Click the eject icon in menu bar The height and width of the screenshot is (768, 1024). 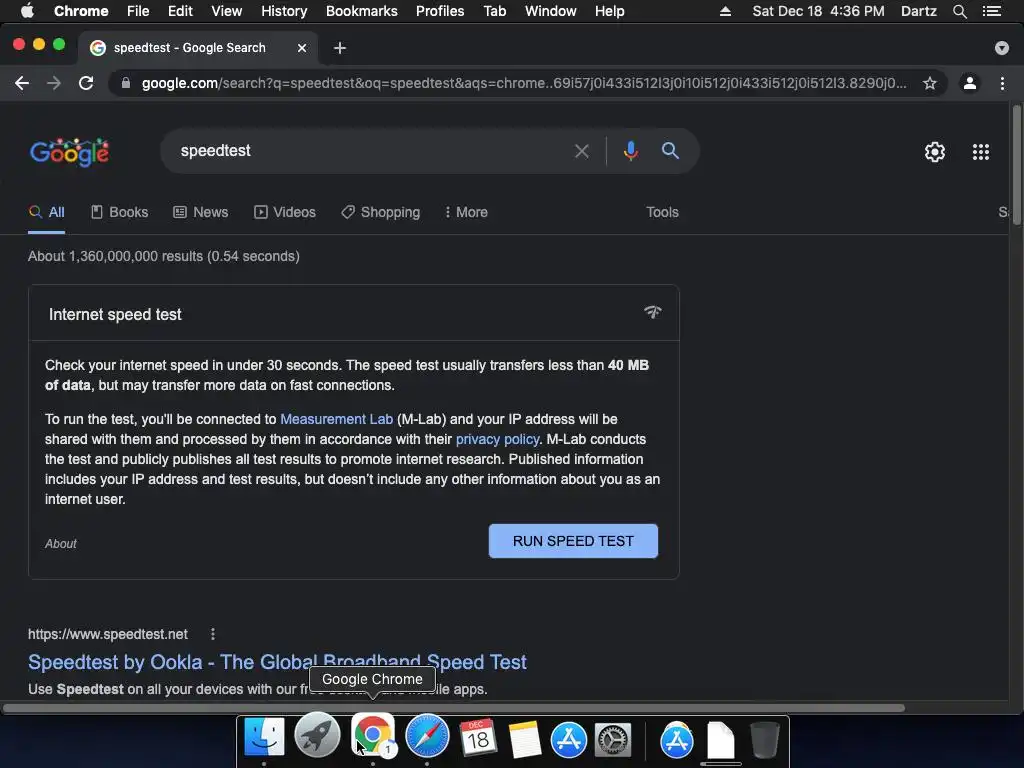[725, 11]
